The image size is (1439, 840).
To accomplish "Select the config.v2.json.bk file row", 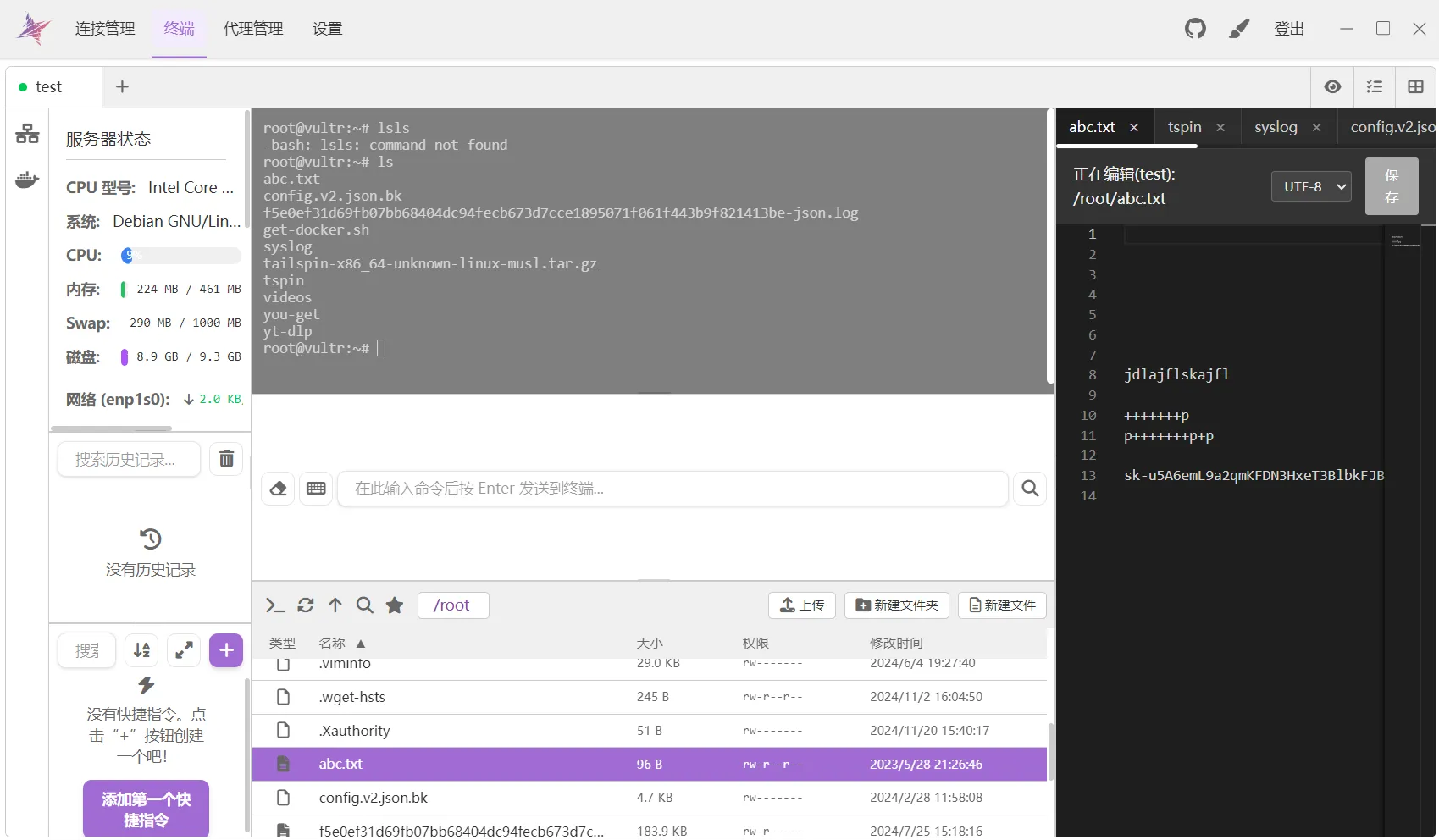I will (x=650, y=798).
